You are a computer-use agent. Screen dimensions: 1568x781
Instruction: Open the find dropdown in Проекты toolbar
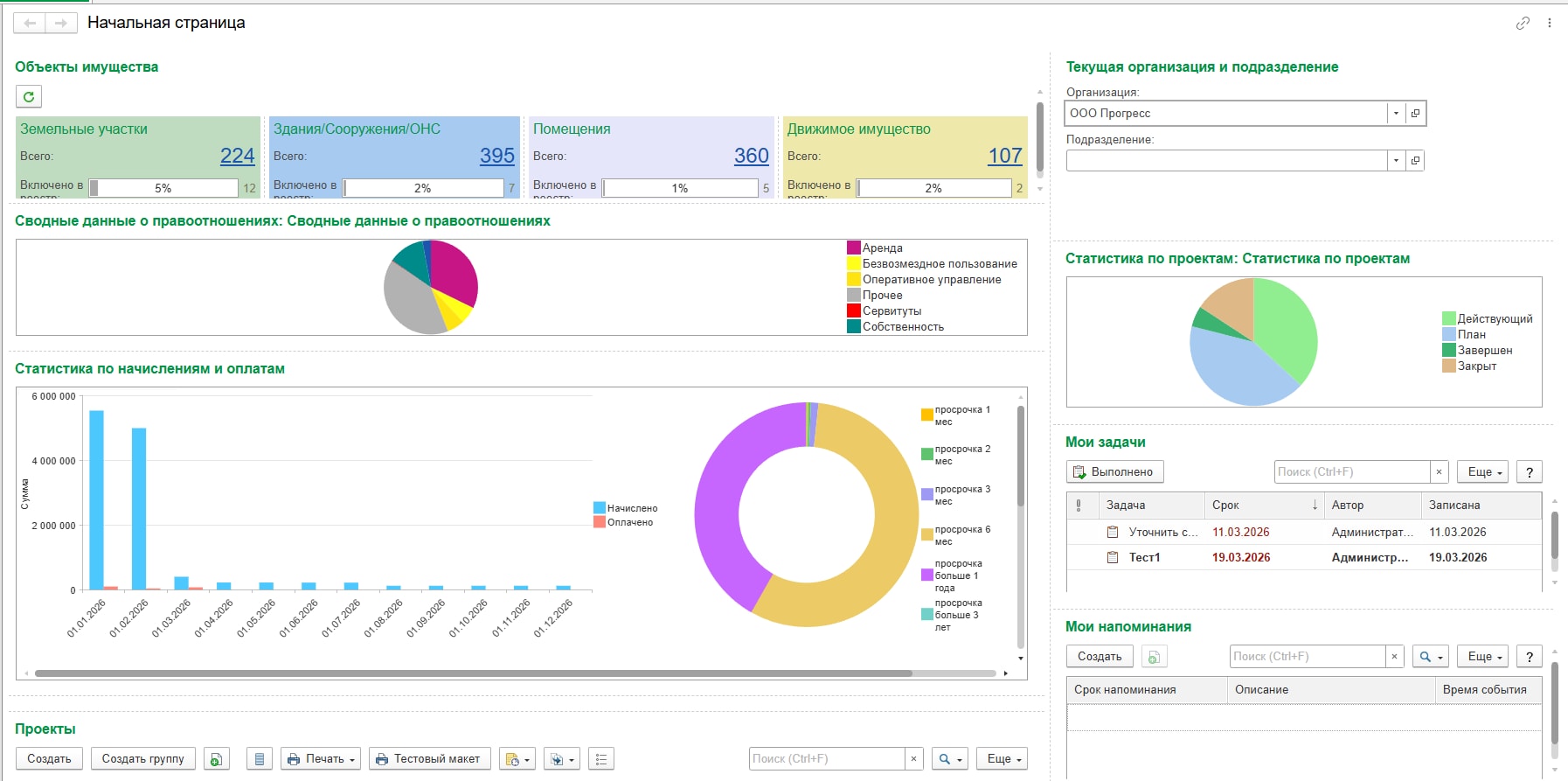(949, 759)
